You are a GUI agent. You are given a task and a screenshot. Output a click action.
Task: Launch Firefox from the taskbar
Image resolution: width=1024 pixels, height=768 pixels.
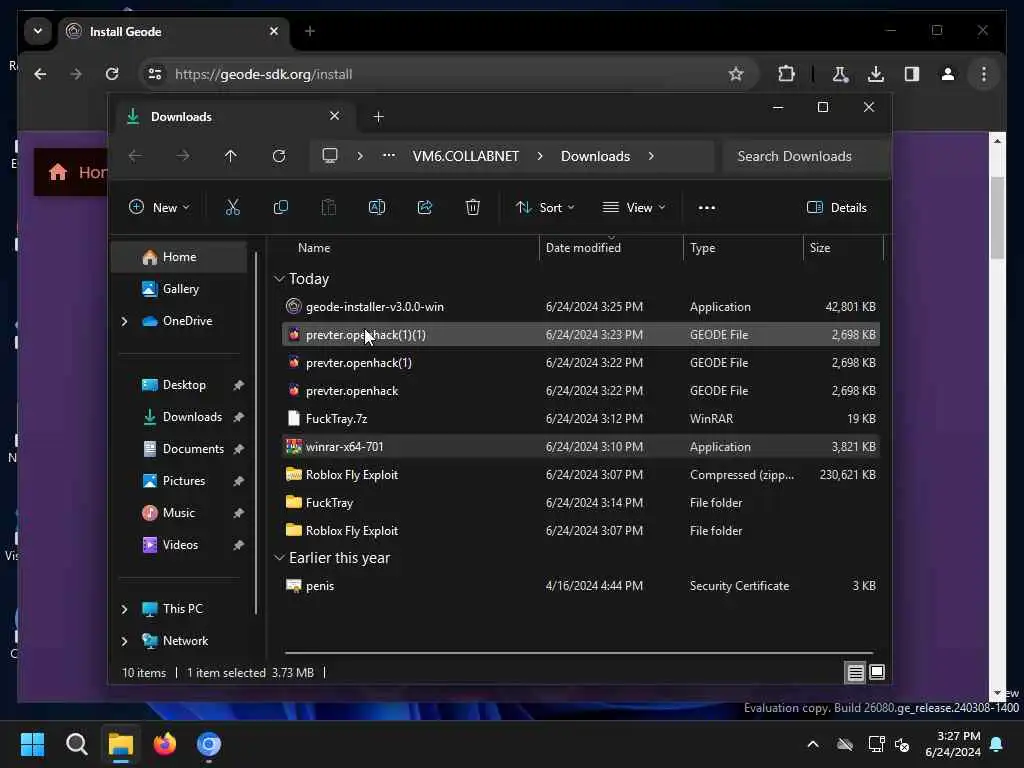tap(165, 744)
